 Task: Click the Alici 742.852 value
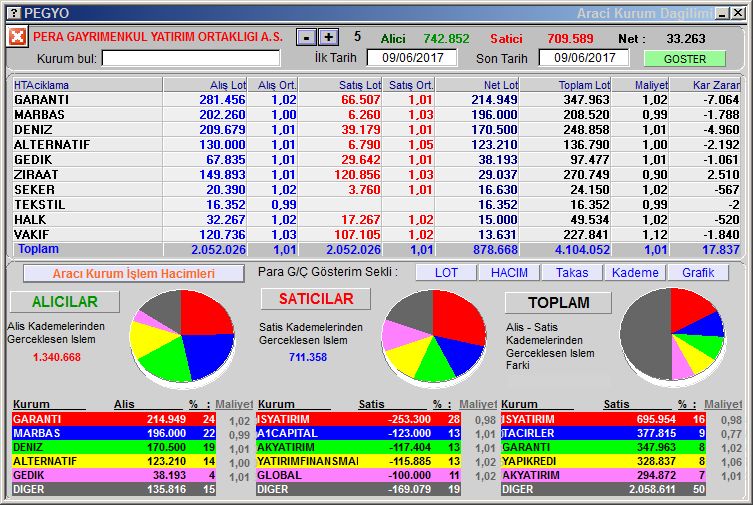point(446,38)
